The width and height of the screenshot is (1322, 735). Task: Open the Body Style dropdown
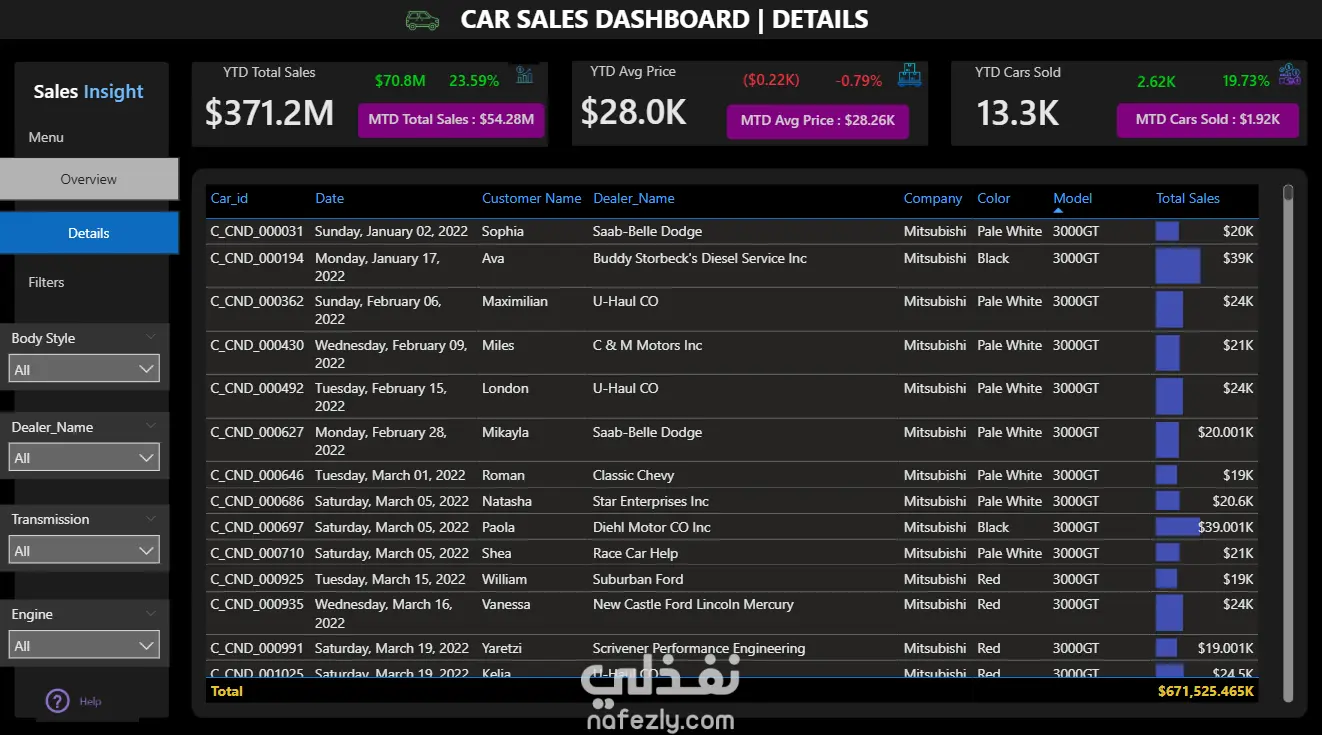pos(84,370)
